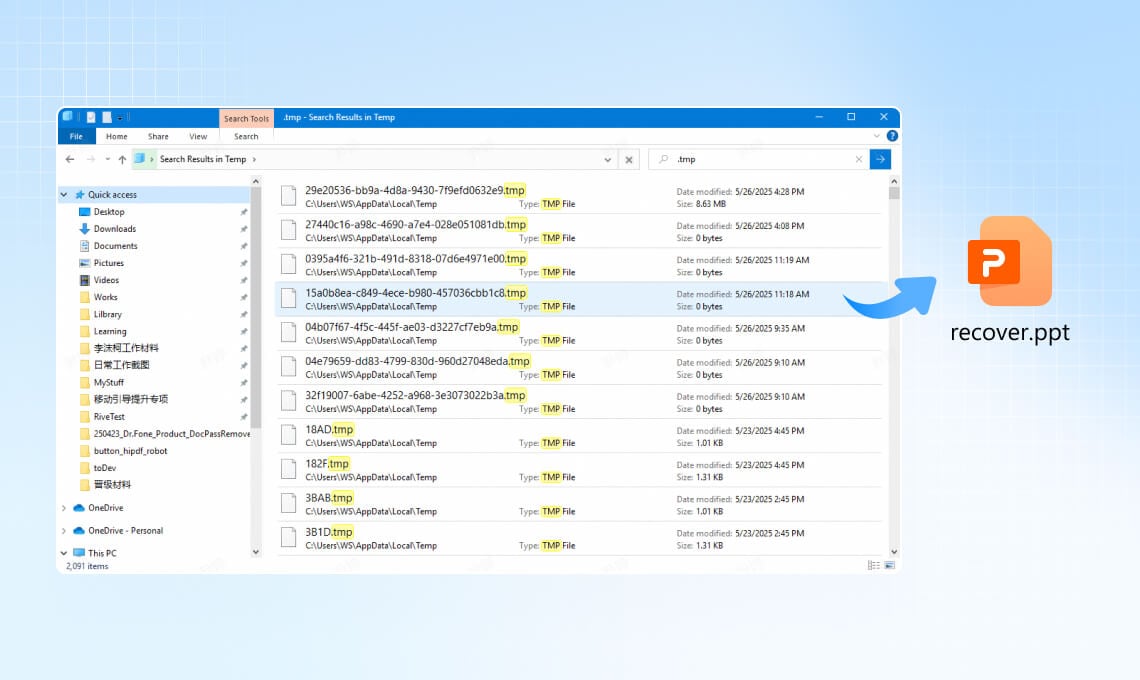
Task: Expand OneDrive - Personal tree node
Action: click(x=64, y=531)
